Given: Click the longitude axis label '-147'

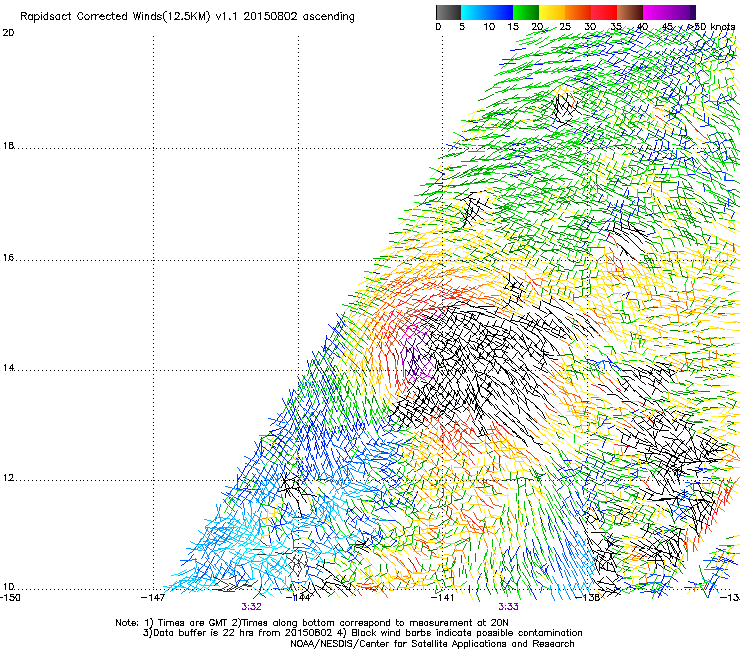Looking at the screenshot, I should pyautogui.click(x=153, y=598).
